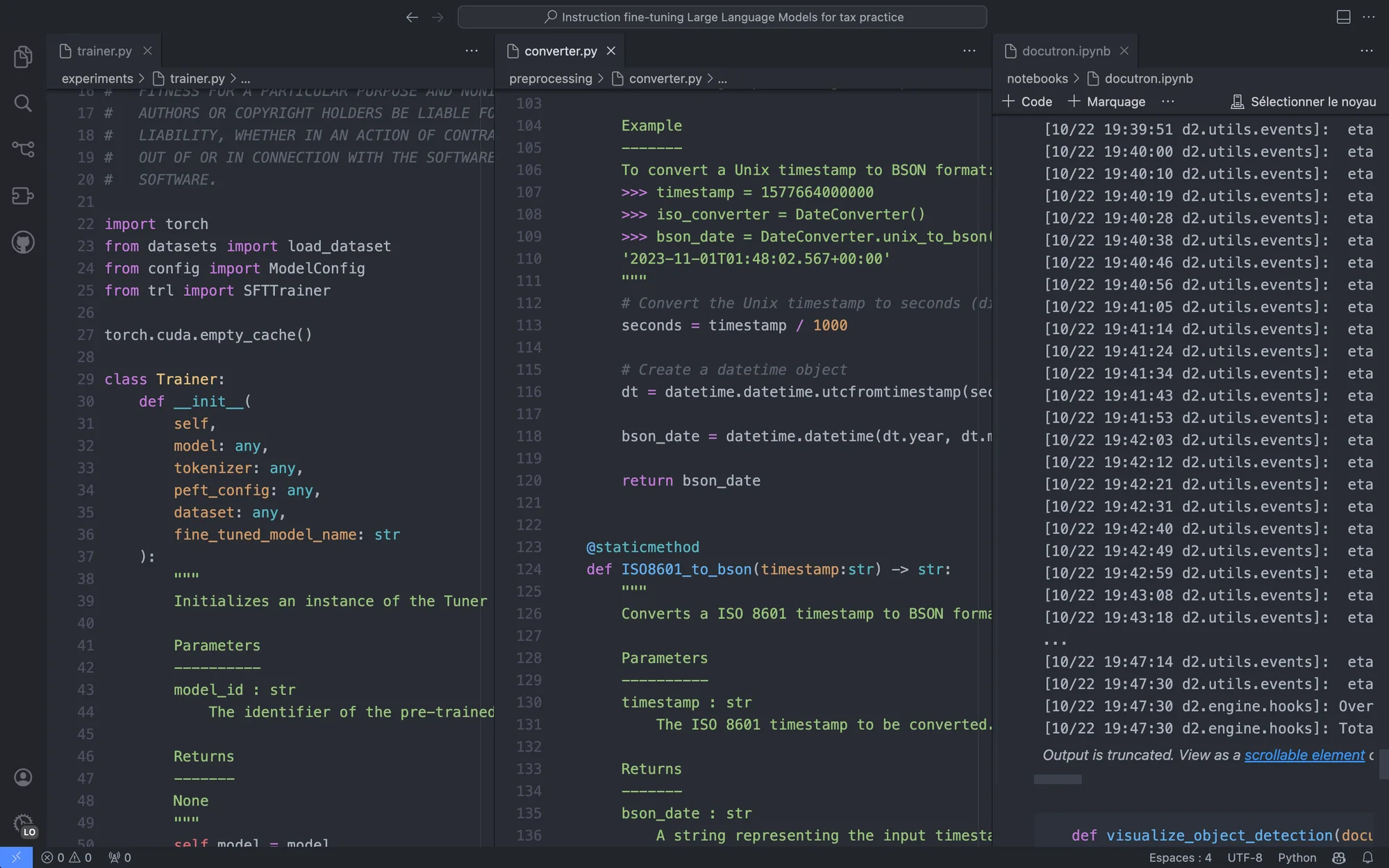The image size is (1389, 868).
Task: Click Sélectionner le noyau button
Action: (1303, 101)
